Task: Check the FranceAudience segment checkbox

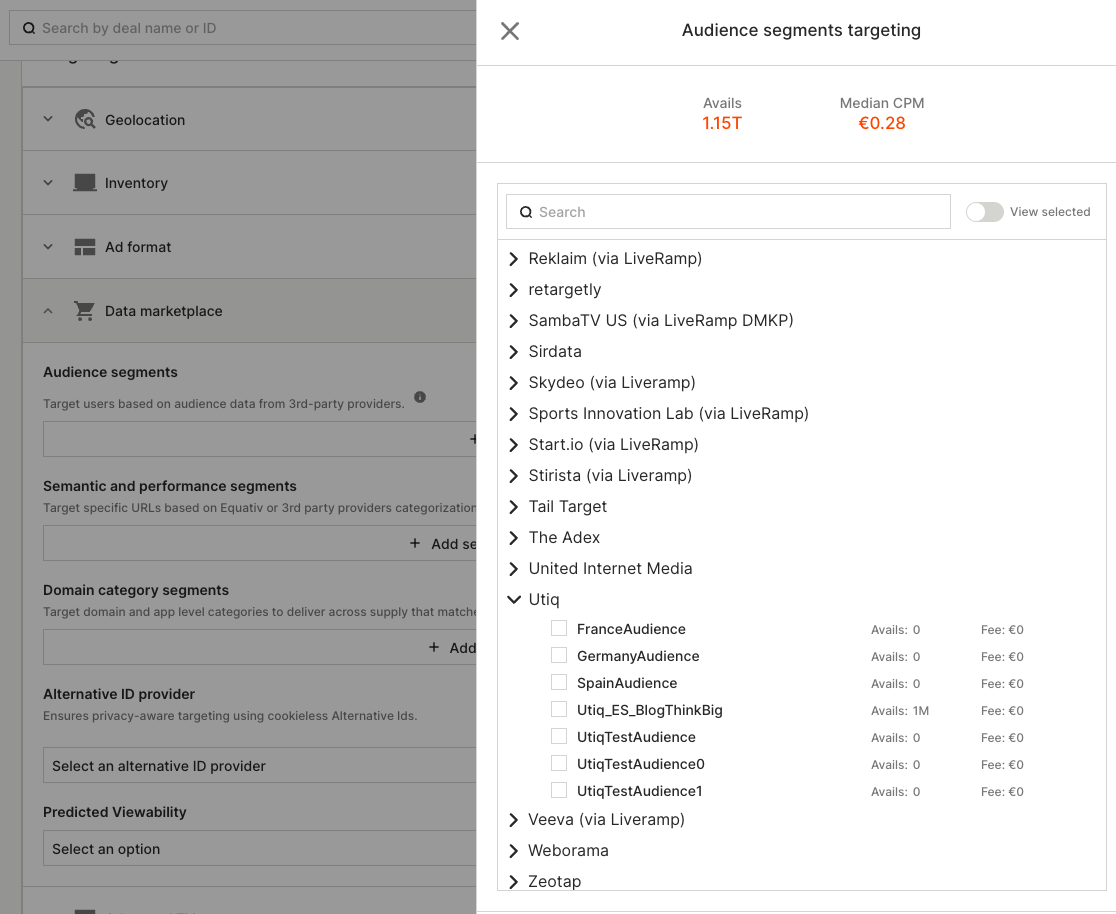Action: click(559, 629)
